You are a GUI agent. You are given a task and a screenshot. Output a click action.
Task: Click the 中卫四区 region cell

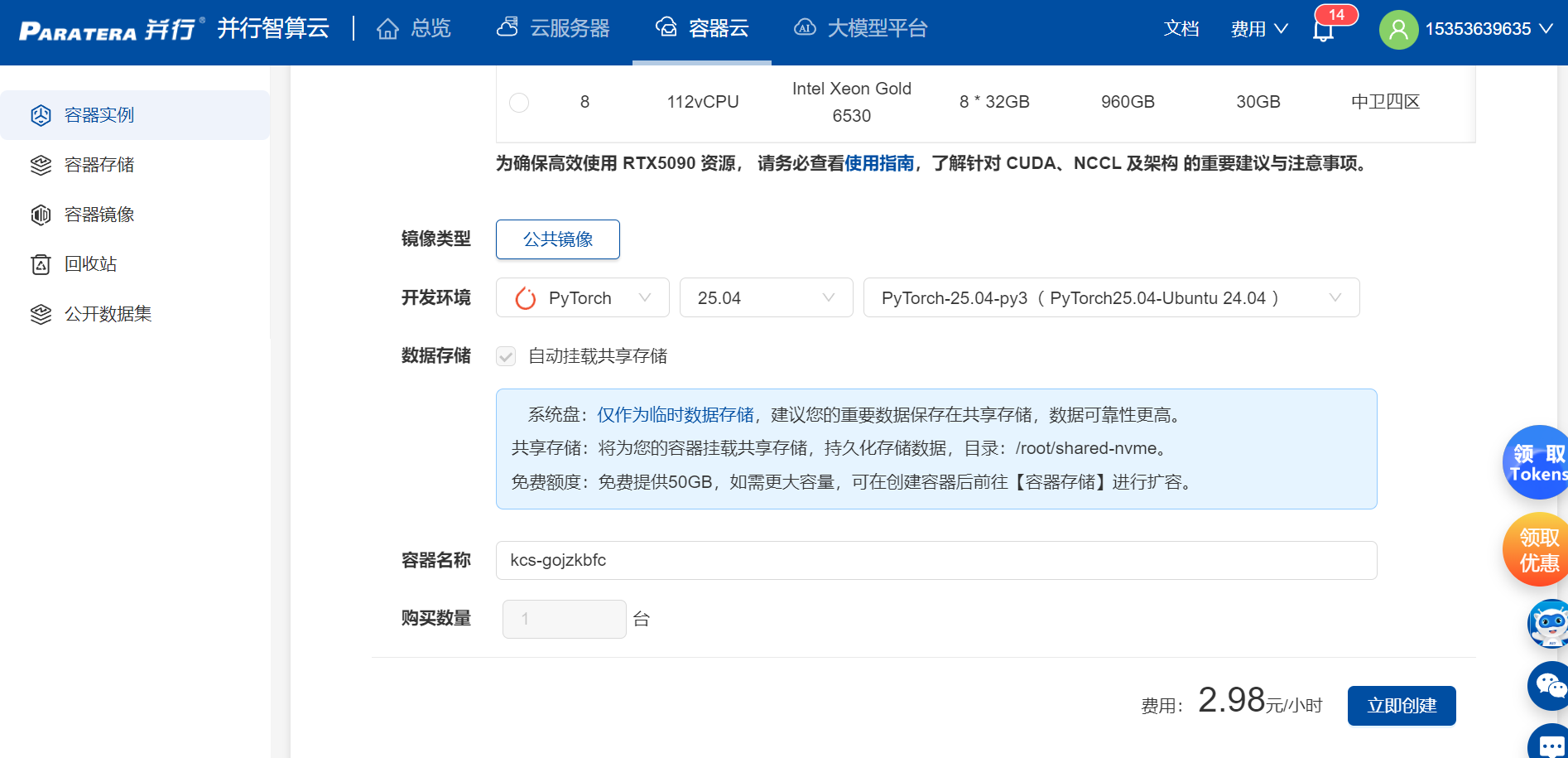pos(1385,102)
